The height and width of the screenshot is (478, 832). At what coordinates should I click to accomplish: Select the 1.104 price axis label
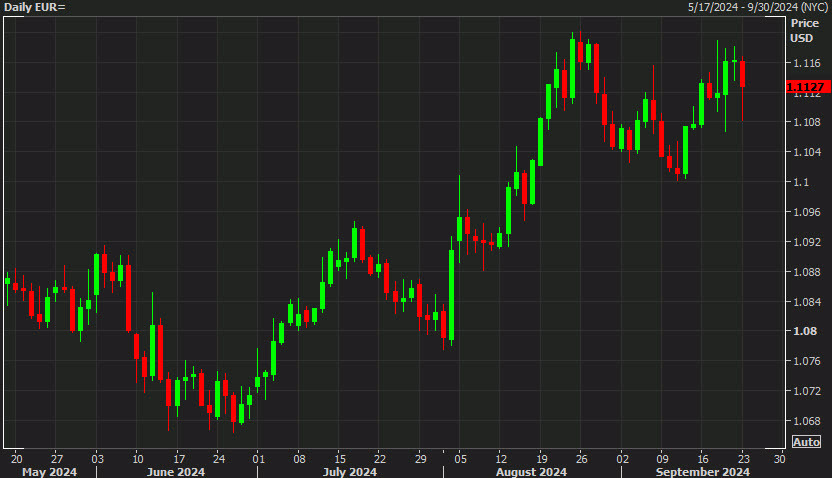(x=807, y=152)
